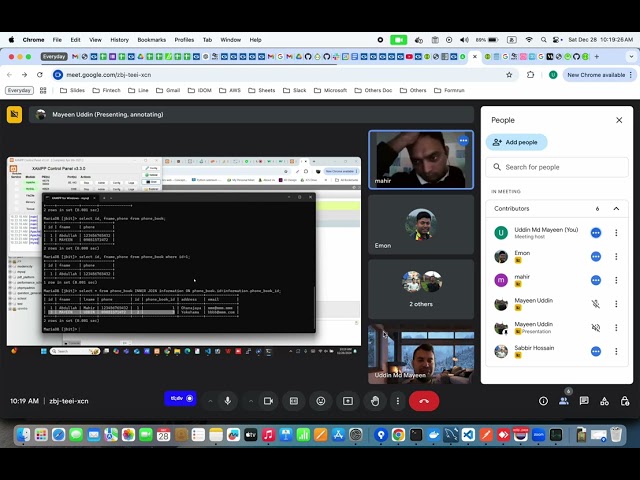This screenshot has width=640, height=480.
Task: Turn on captions button
Action: coord(294,401)
